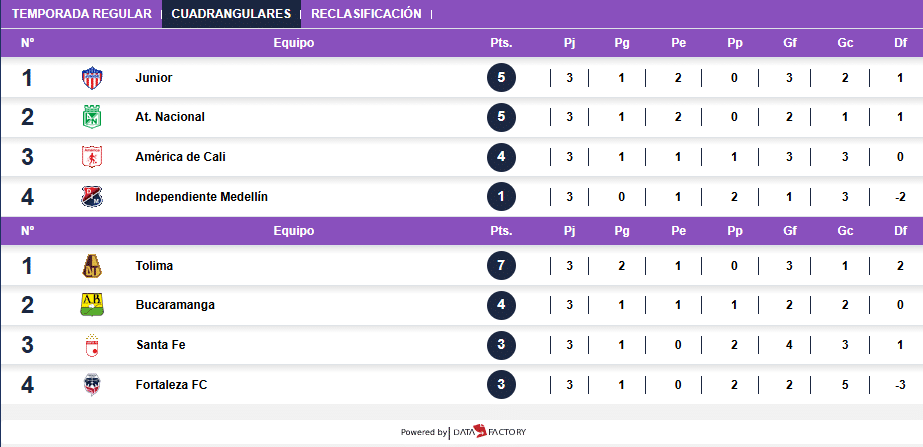This screenshot has width=923, height=447.
Task: Open the Temporada Regular tab
Action: [82, 14]
